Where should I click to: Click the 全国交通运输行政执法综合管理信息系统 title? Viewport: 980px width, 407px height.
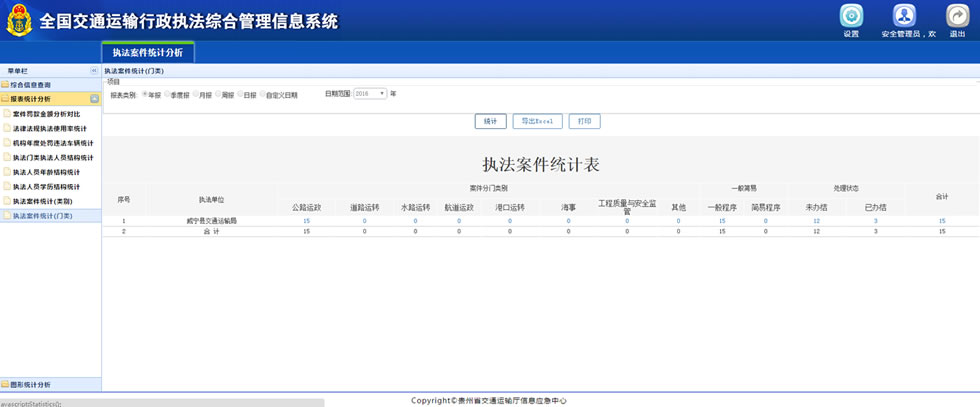click(189, 21)
